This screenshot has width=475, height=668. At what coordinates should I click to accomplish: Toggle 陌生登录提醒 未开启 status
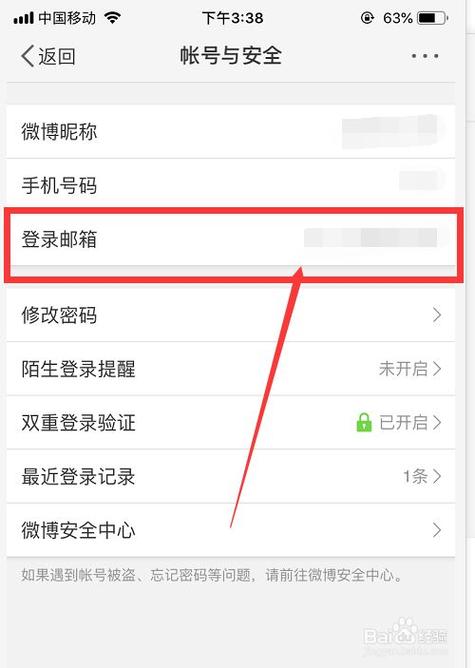(403, 369)
